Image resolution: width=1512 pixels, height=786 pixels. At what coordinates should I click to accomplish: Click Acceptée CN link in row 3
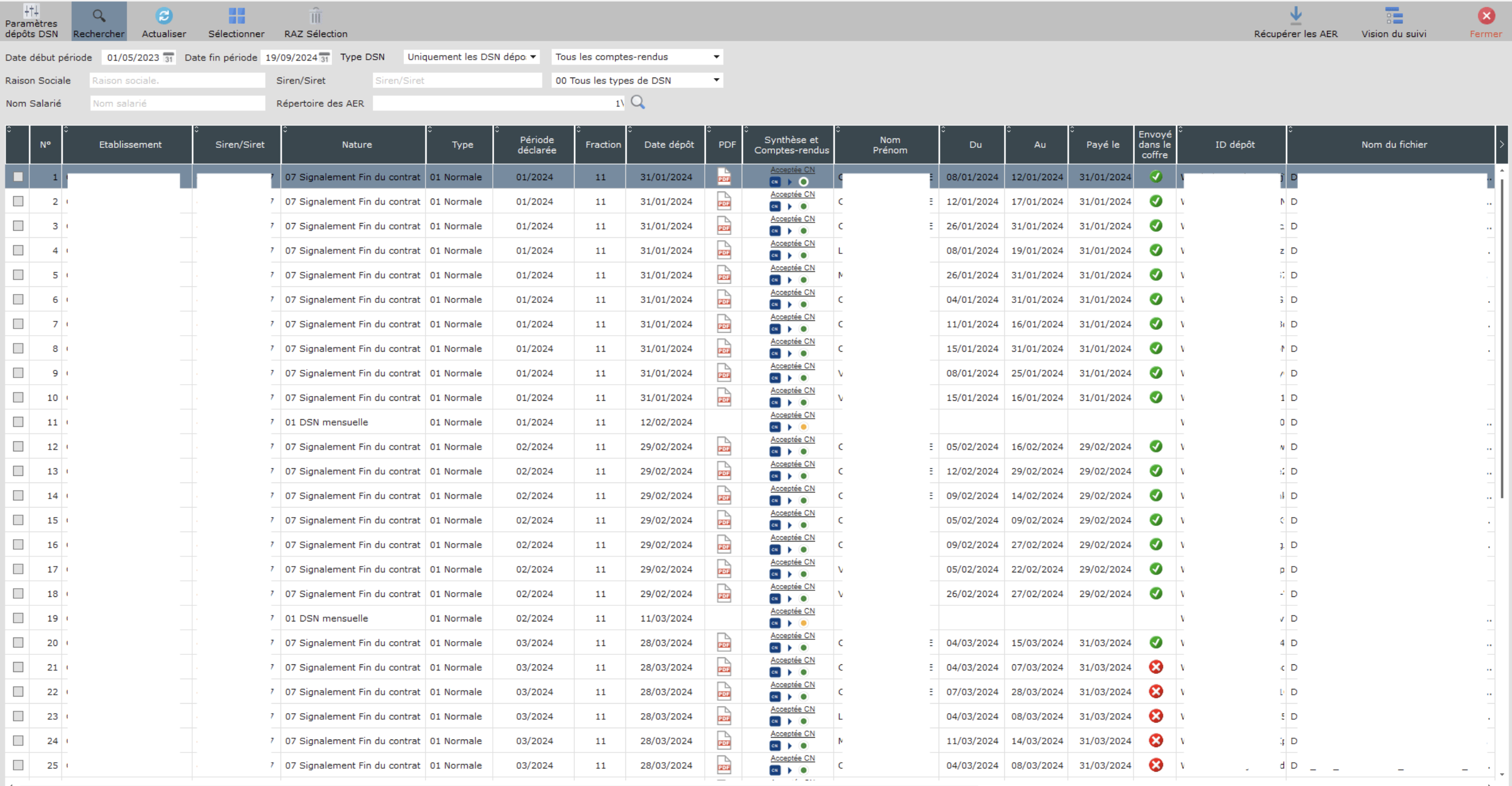point(792,219)
